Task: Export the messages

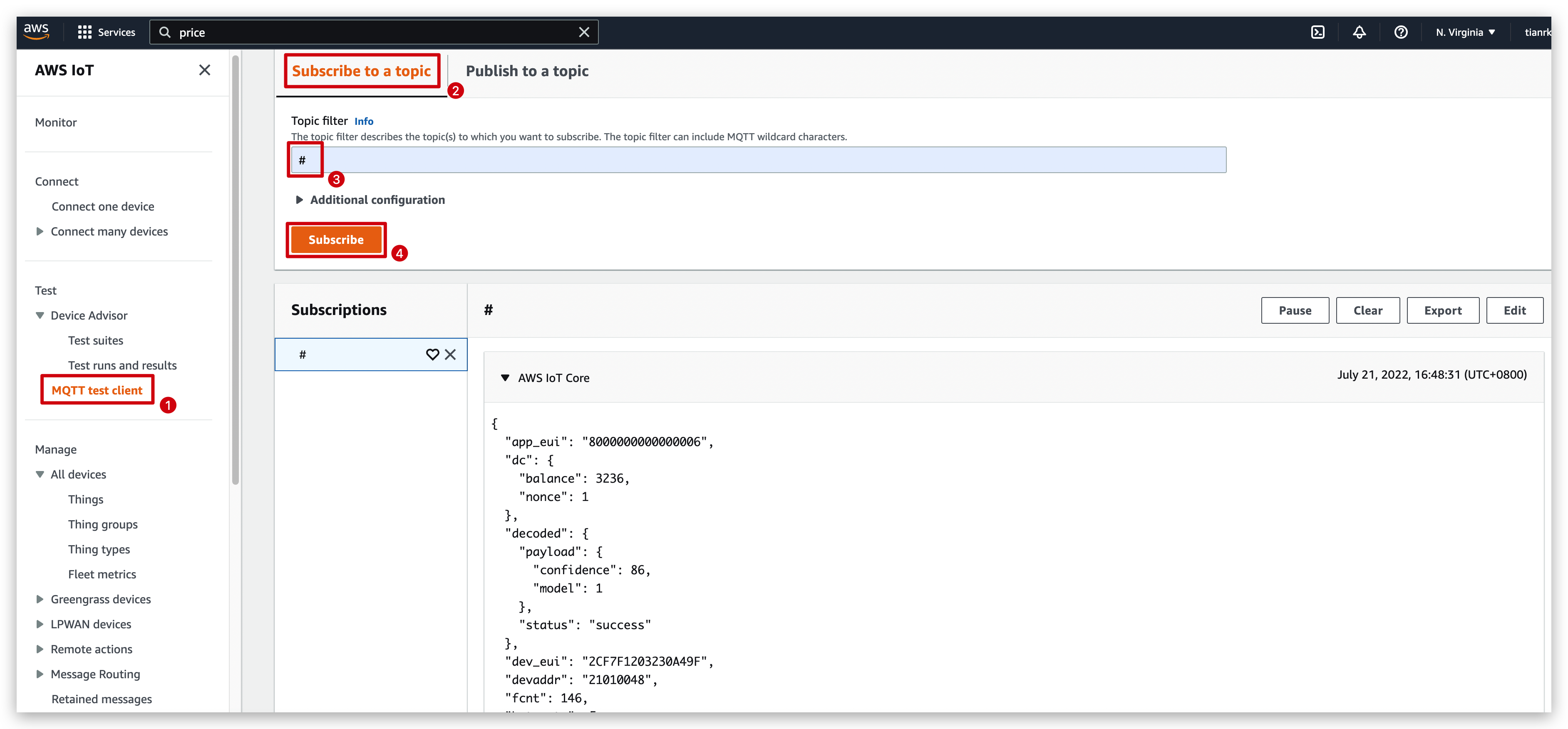Action: pyautogui.click(x=1443, y=310)
